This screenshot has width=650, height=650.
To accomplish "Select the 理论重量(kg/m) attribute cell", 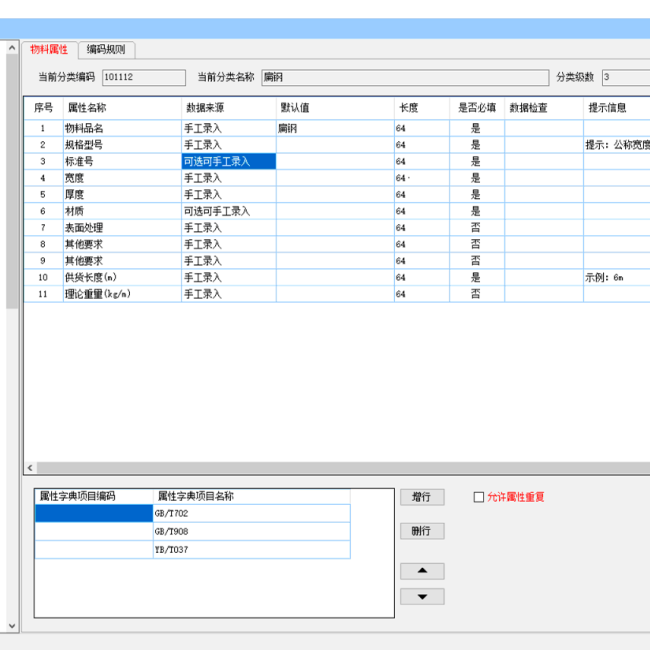I will pyautogui.click(x=122, y=294).
